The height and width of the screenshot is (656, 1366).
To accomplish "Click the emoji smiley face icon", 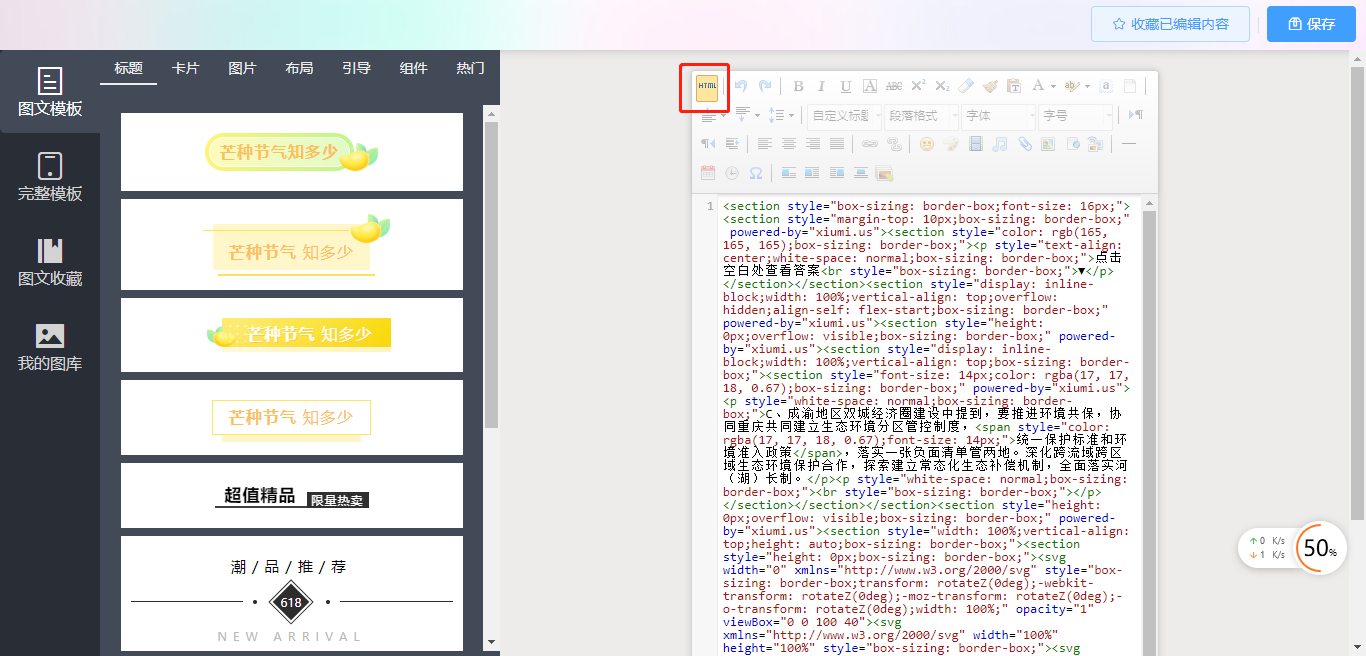I will [927, 144].
